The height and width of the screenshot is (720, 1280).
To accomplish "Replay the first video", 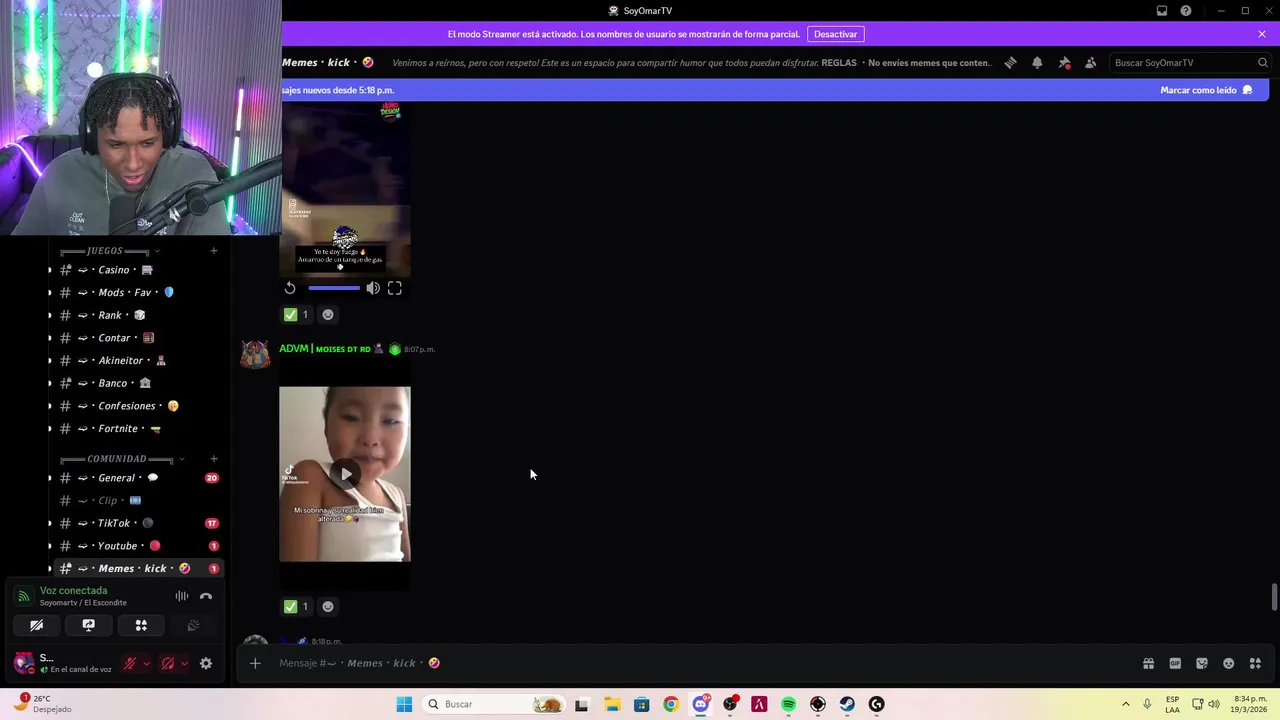I will [x=290, y=288].
